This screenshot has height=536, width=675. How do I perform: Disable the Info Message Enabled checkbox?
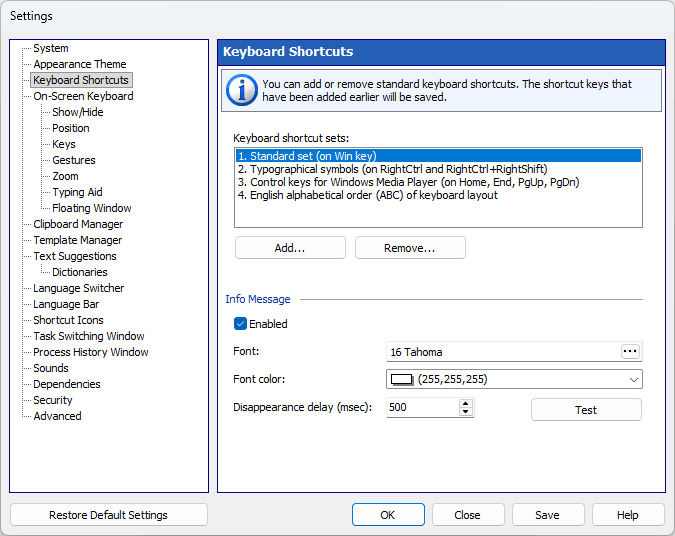click(x=240, y=324)
